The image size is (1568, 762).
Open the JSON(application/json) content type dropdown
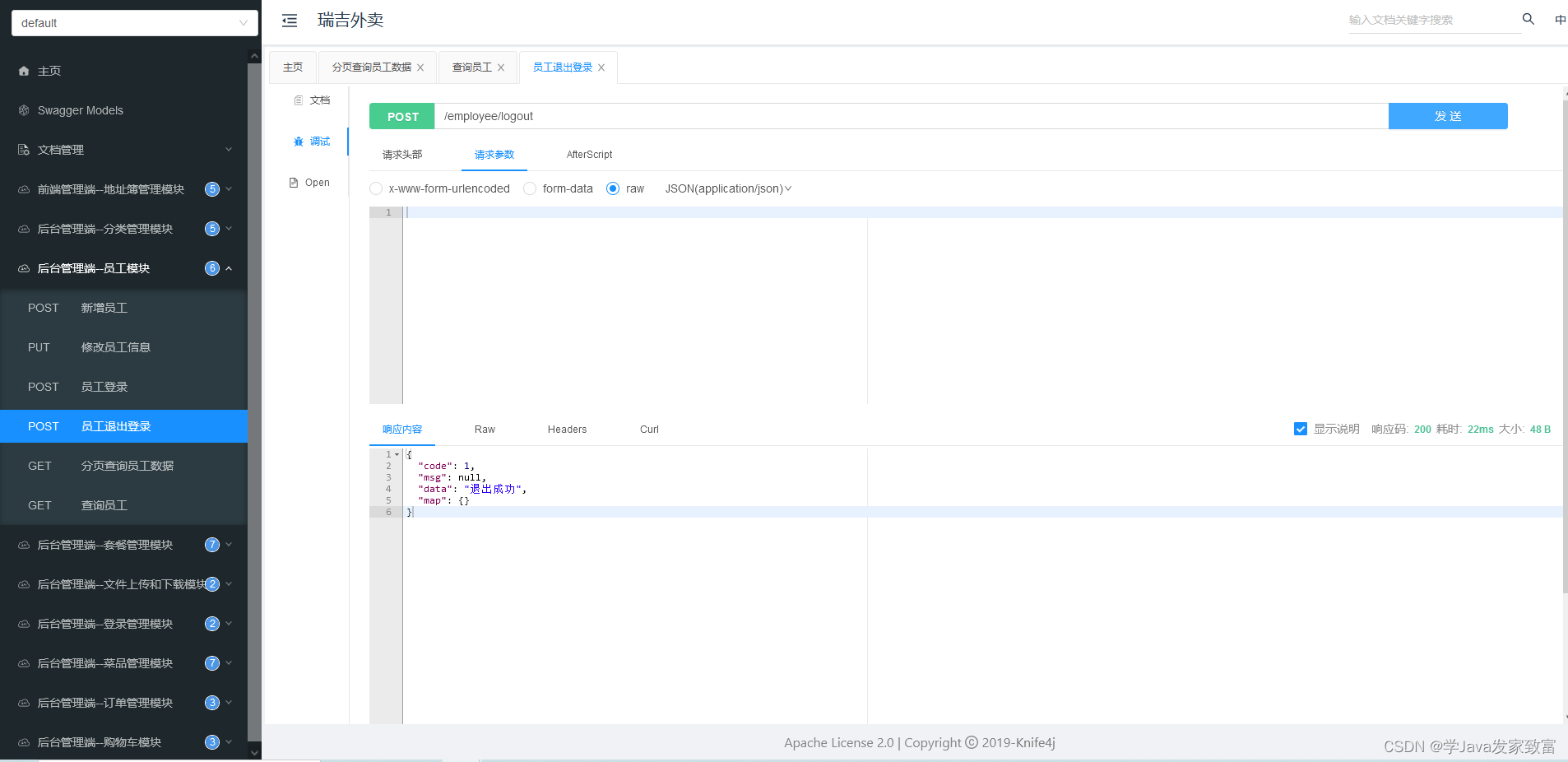point(728,188)
